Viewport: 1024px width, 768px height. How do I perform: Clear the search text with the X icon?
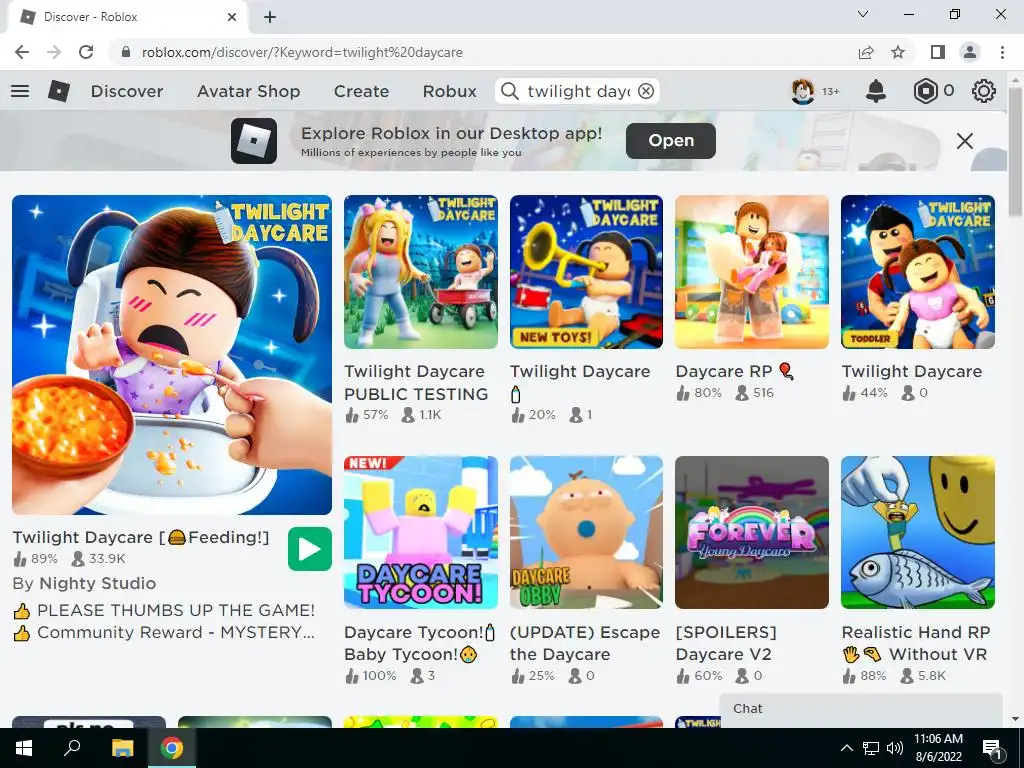click(646, 91)
